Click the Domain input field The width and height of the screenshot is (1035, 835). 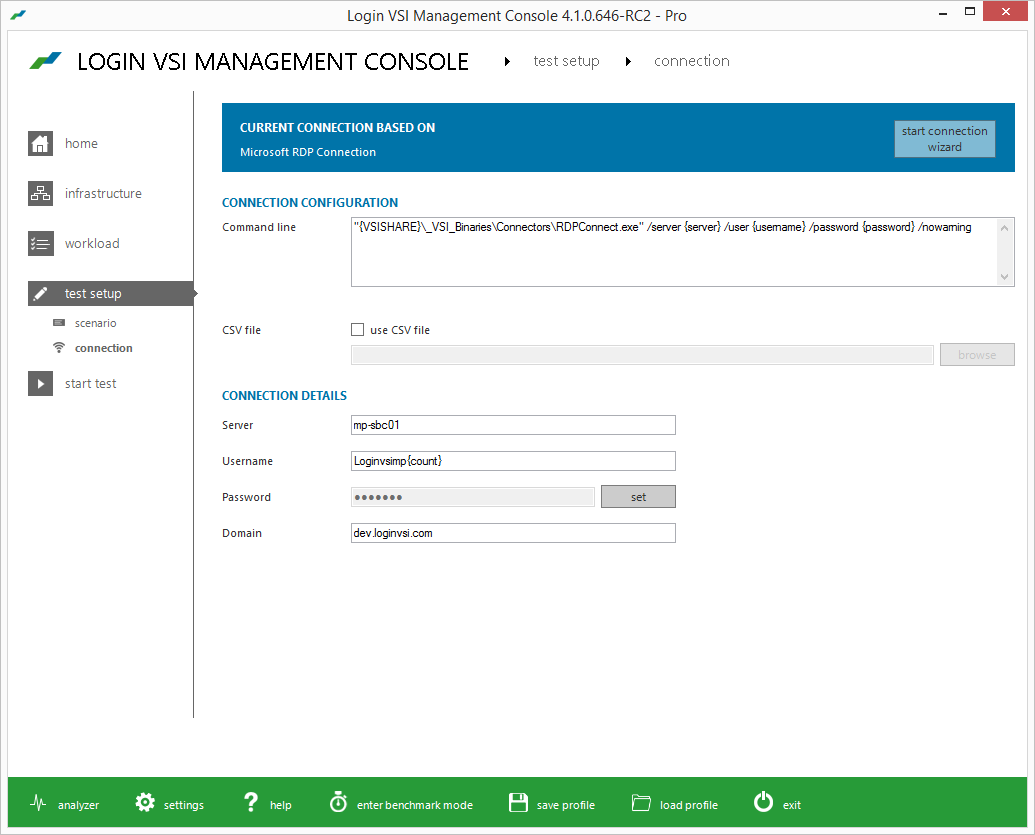tap(514, 533)
